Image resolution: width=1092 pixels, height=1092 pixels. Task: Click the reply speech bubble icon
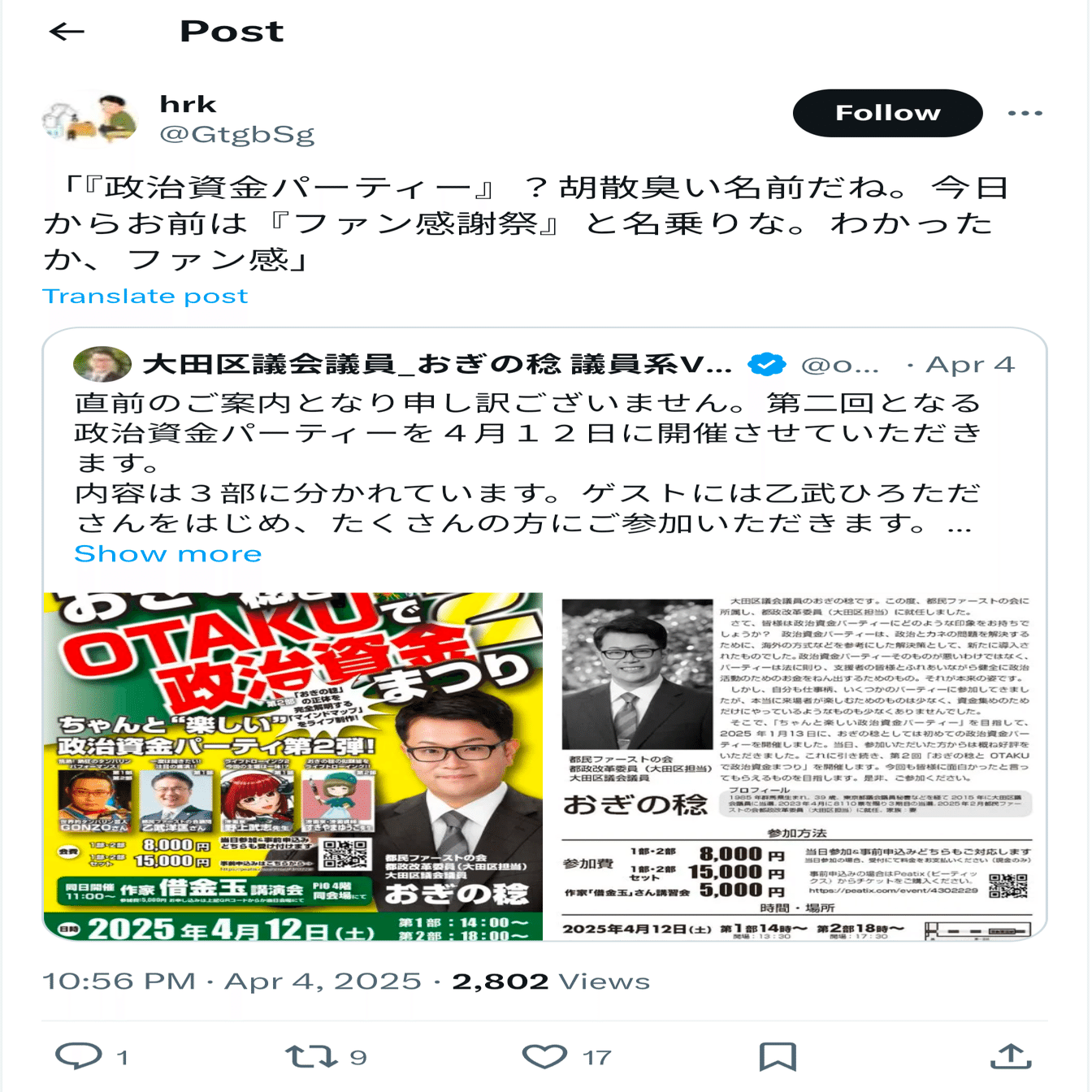[79, 1055]
